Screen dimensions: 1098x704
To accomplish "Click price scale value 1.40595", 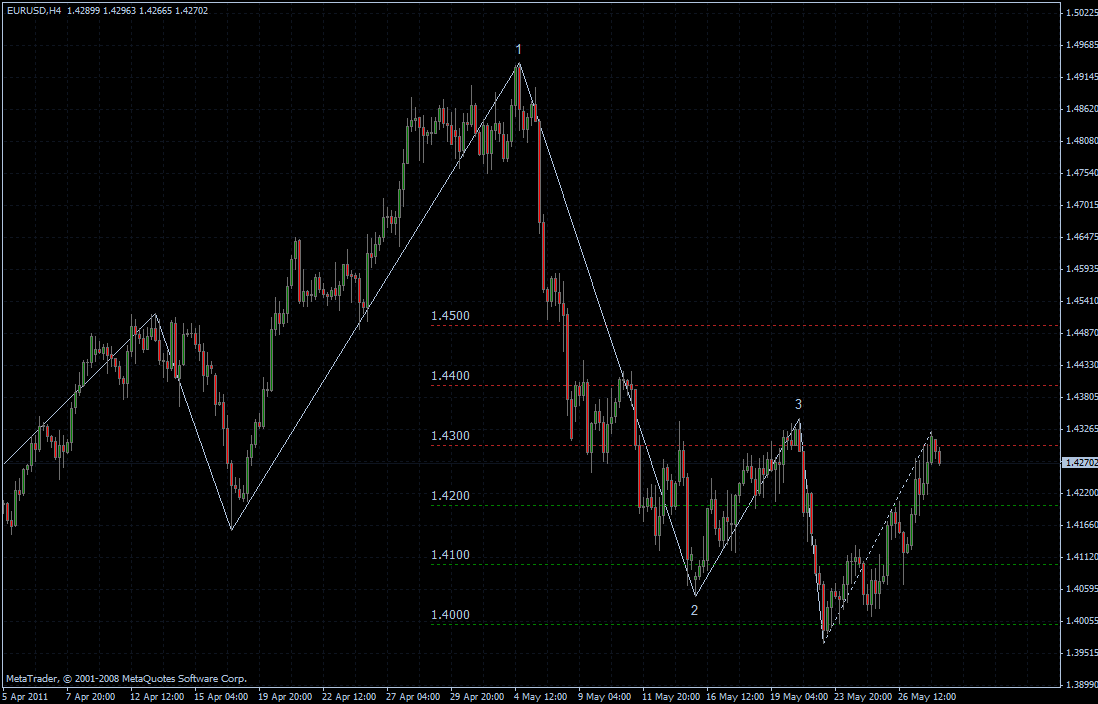I will [x=1082, y=589].
